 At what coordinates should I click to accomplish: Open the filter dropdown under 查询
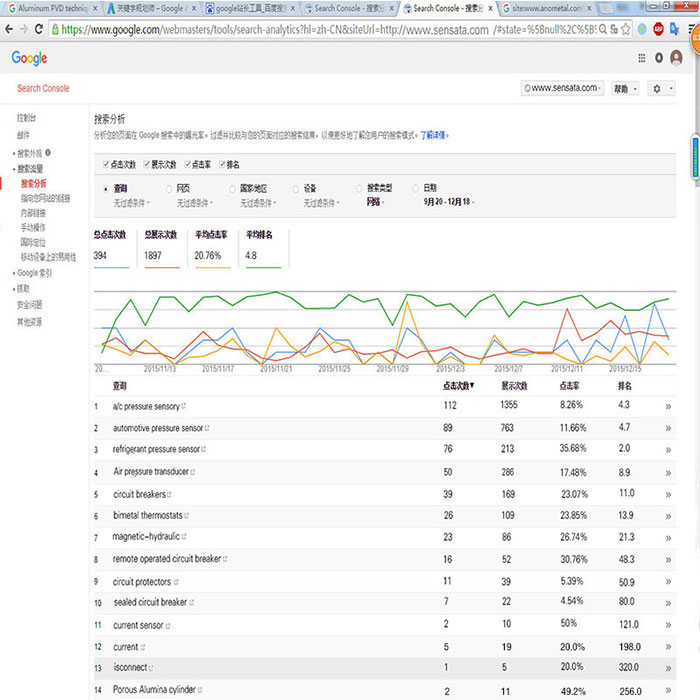point(131,203)
